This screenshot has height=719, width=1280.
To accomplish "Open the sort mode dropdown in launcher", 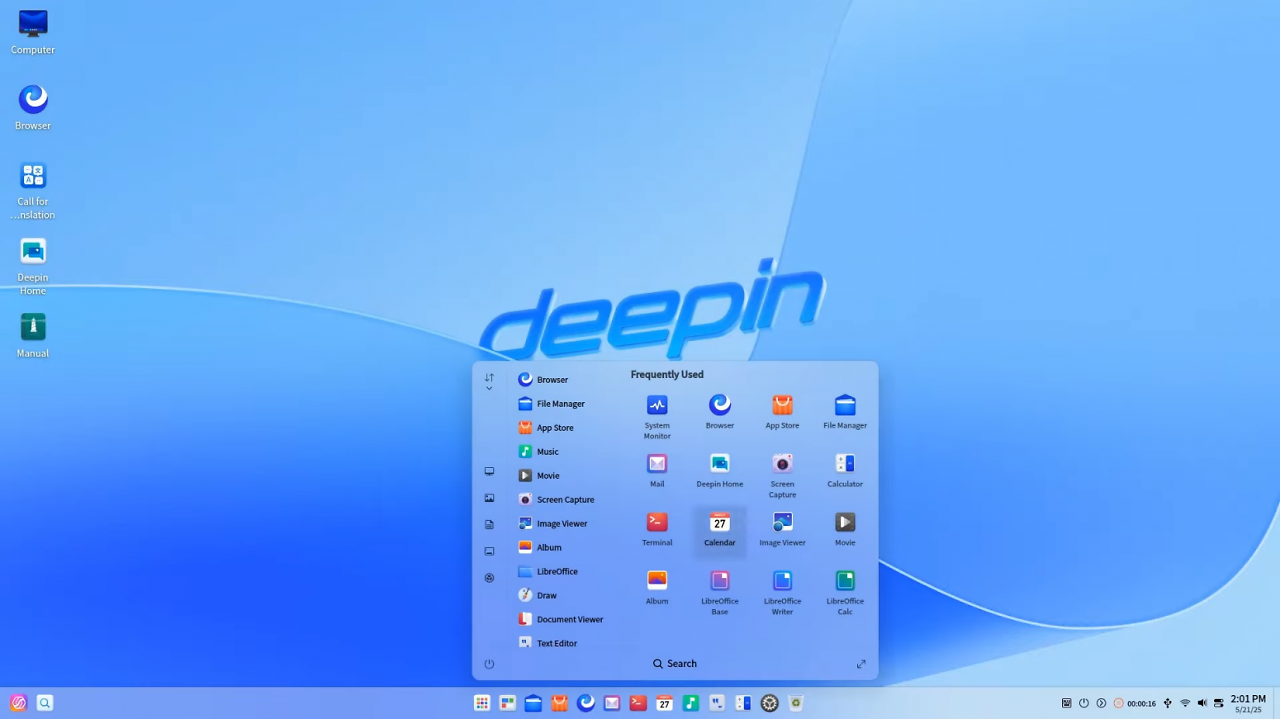I will pos(489,382).
